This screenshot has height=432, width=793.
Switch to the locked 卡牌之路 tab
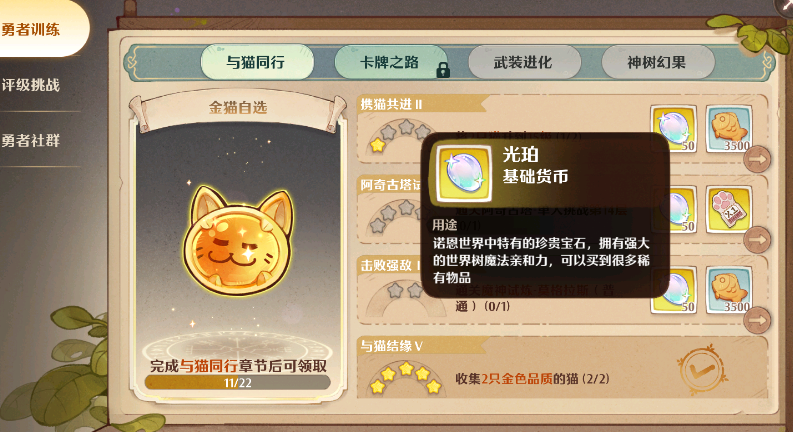(x=390, y=62)
